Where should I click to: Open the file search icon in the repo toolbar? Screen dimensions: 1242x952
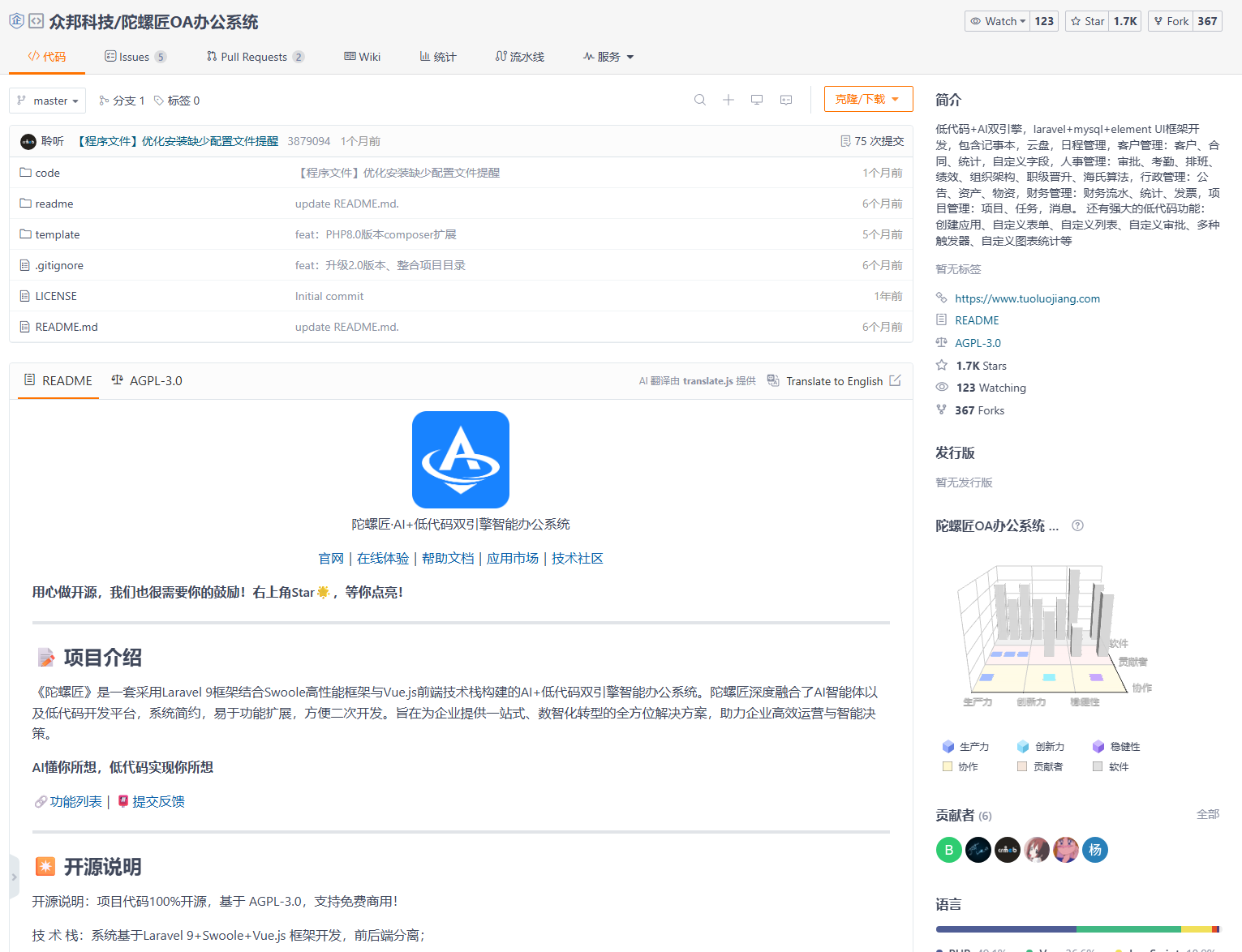click(x=699, y=99)
